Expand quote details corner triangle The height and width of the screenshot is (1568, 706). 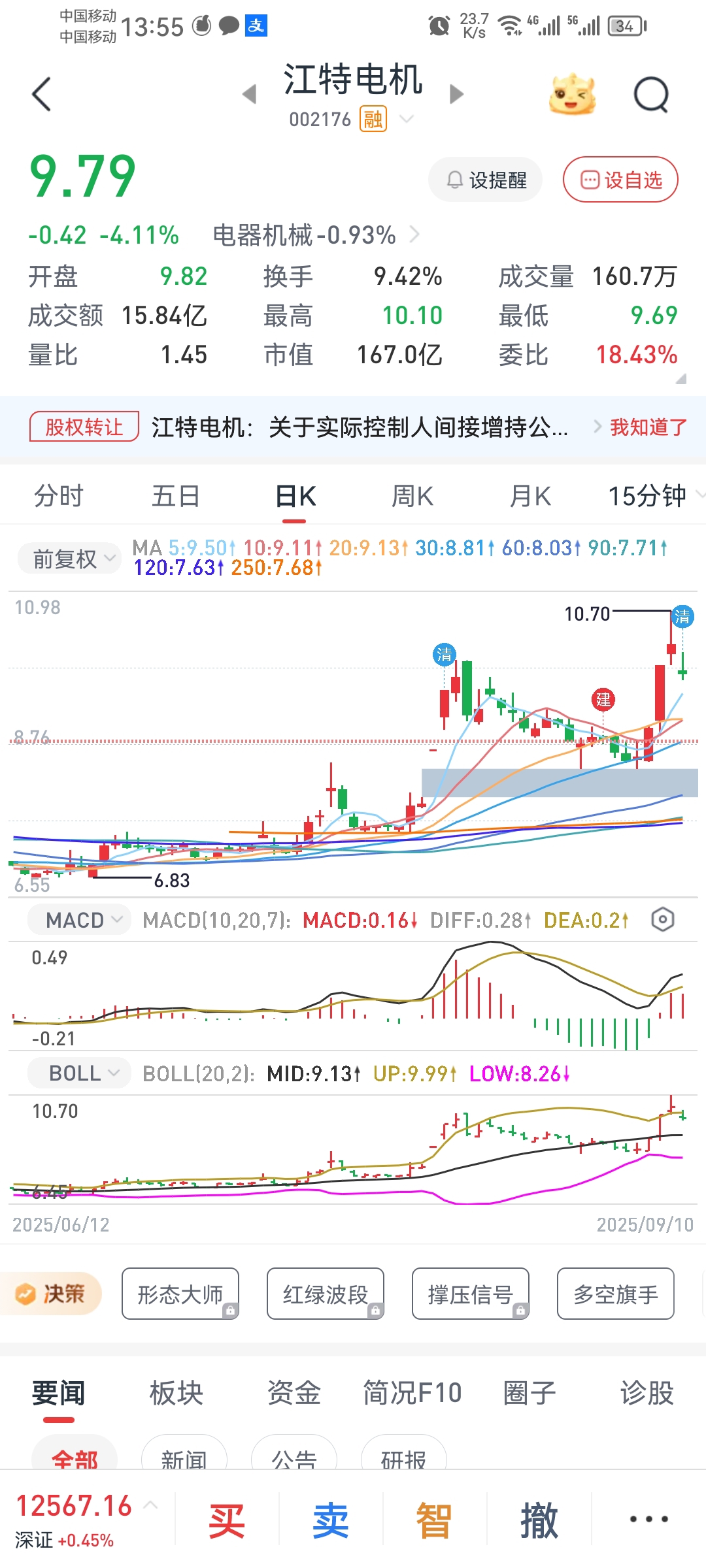coord(681,378)
